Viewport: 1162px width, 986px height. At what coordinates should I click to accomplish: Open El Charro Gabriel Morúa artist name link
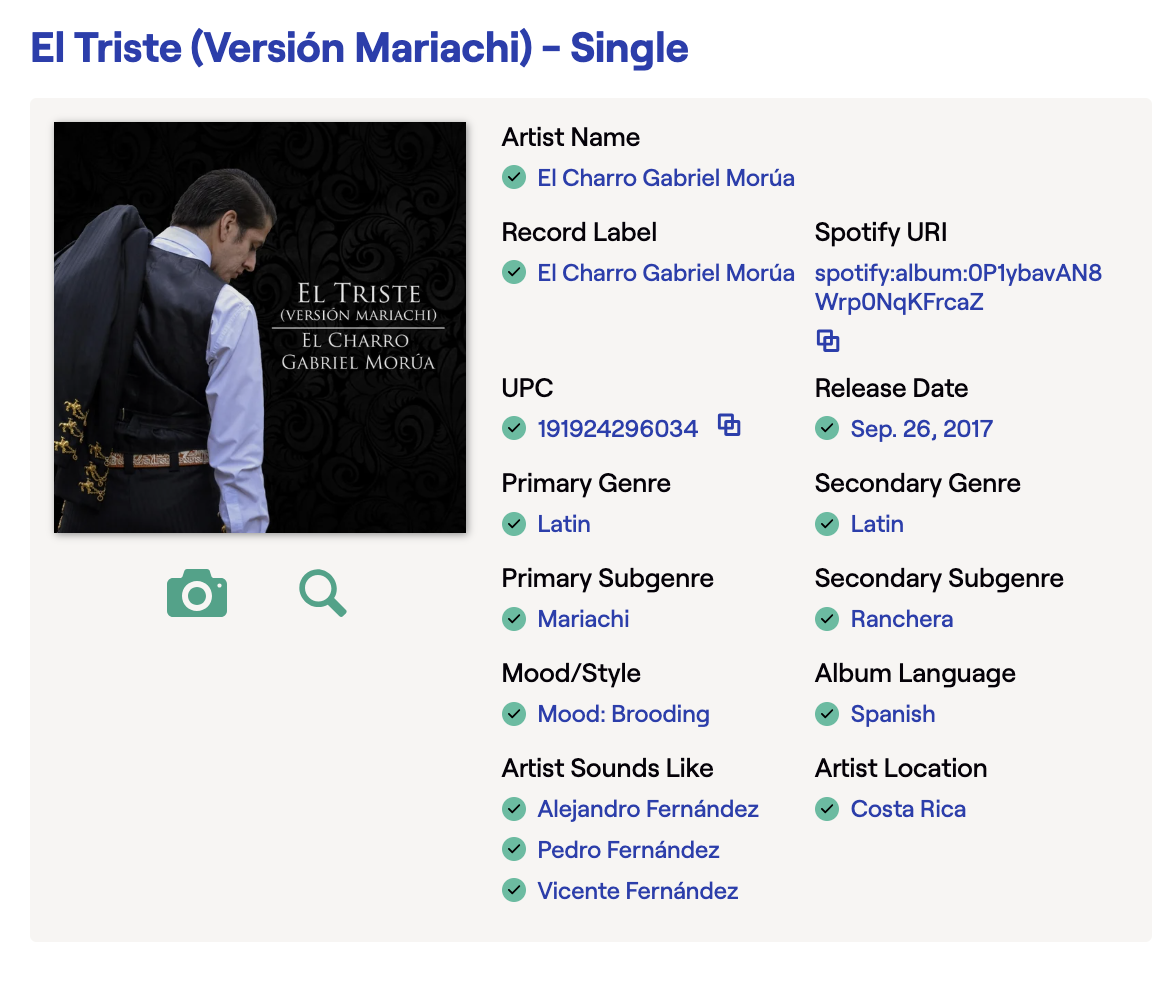(665, 178)
